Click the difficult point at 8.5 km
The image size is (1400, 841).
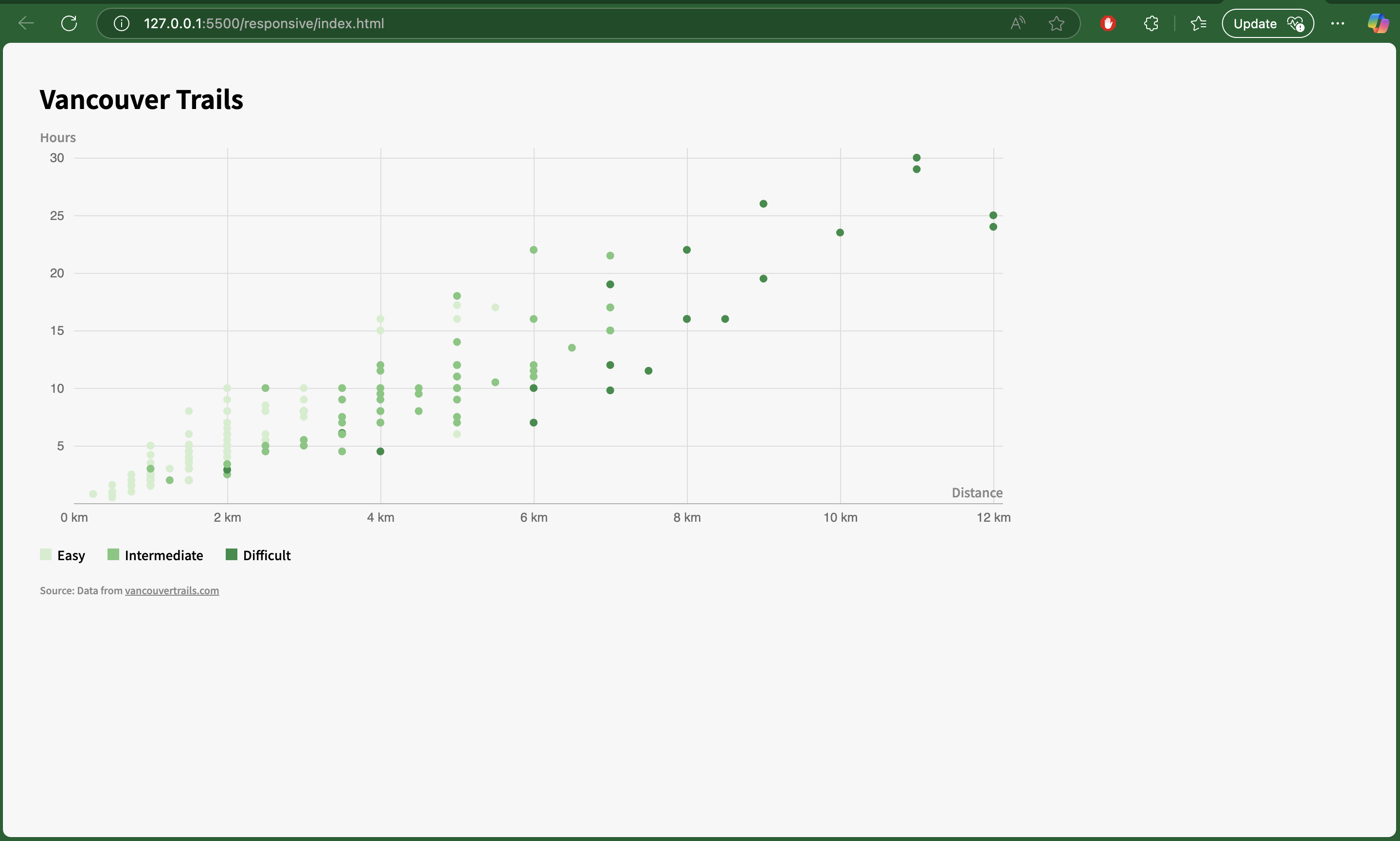725,319
